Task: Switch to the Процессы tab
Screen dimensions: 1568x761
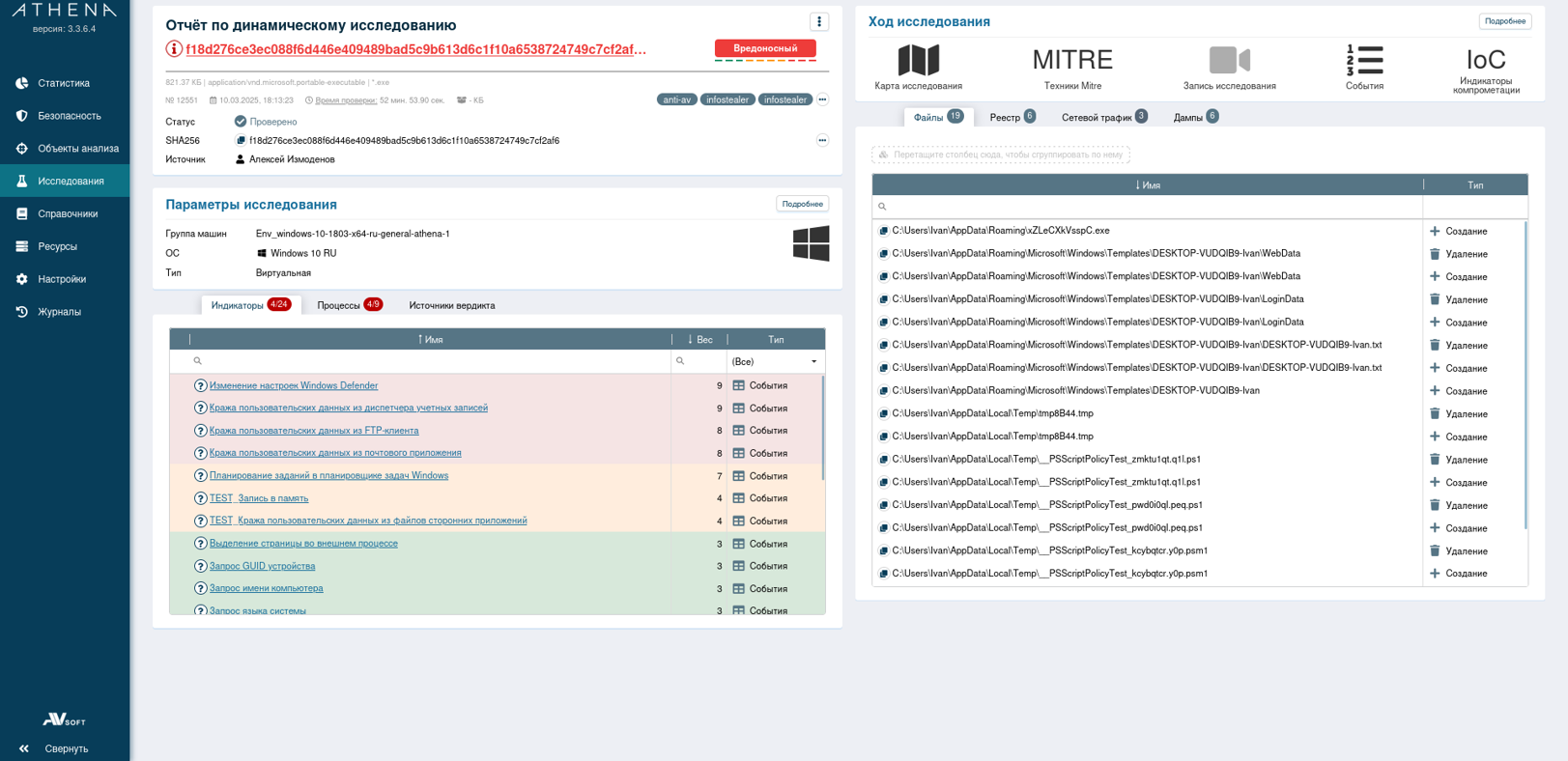Action: tap(349, 305)
